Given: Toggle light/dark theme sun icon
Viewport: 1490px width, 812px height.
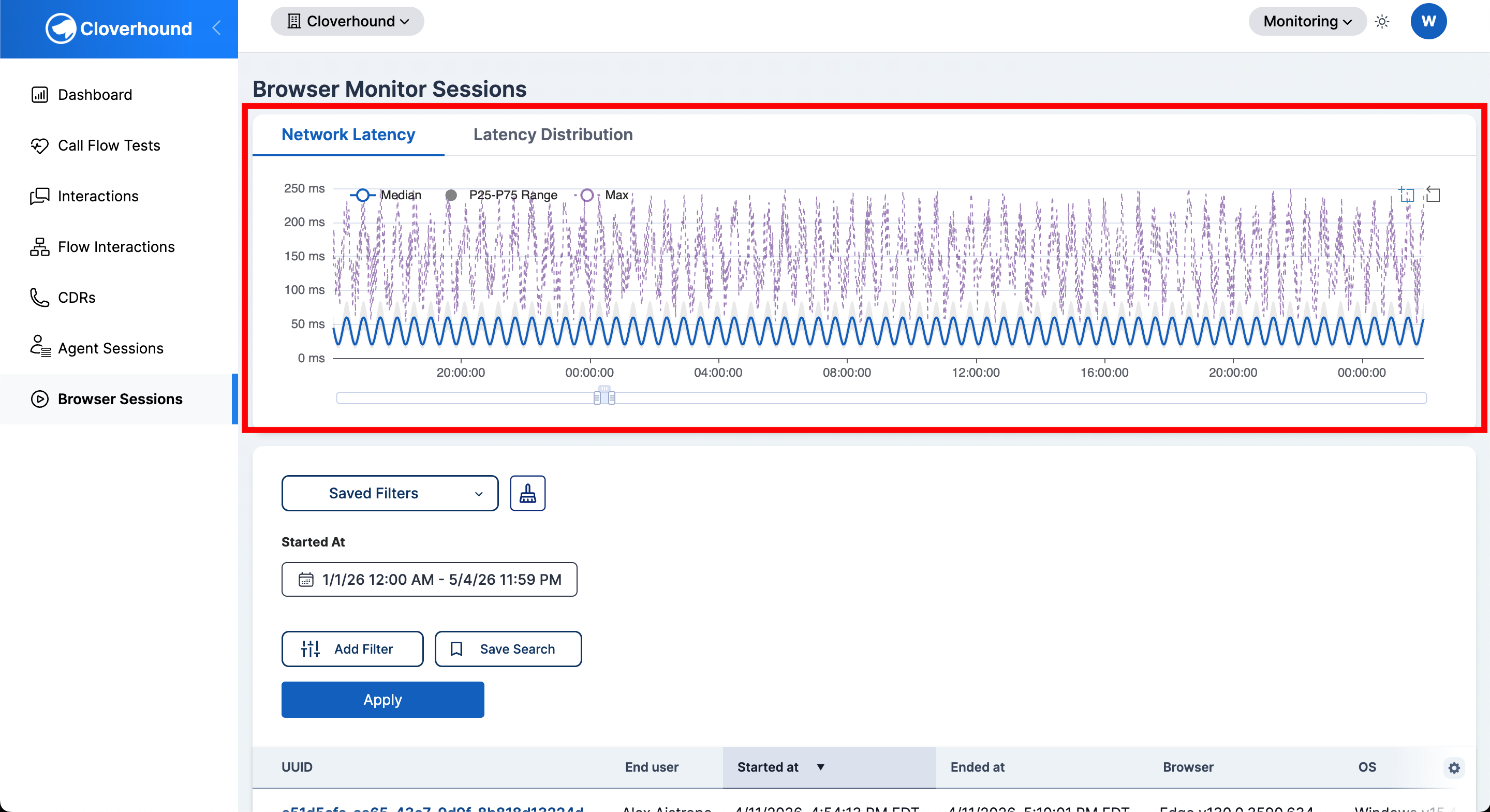Looking at the screenshot, I should 1382,21.
